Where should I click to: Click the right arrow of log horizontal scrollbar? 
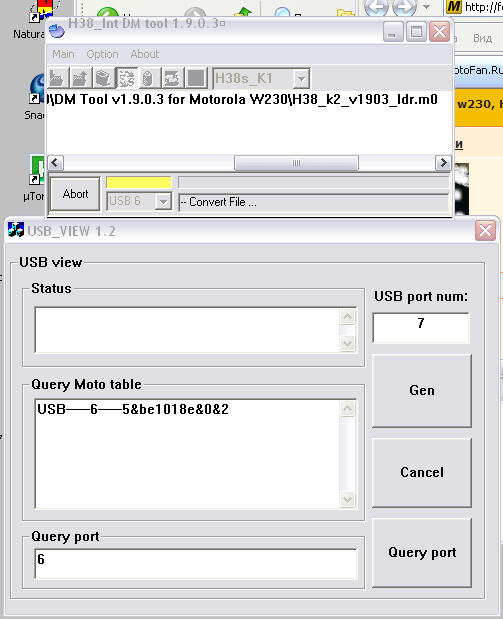(x=443, y=163)
